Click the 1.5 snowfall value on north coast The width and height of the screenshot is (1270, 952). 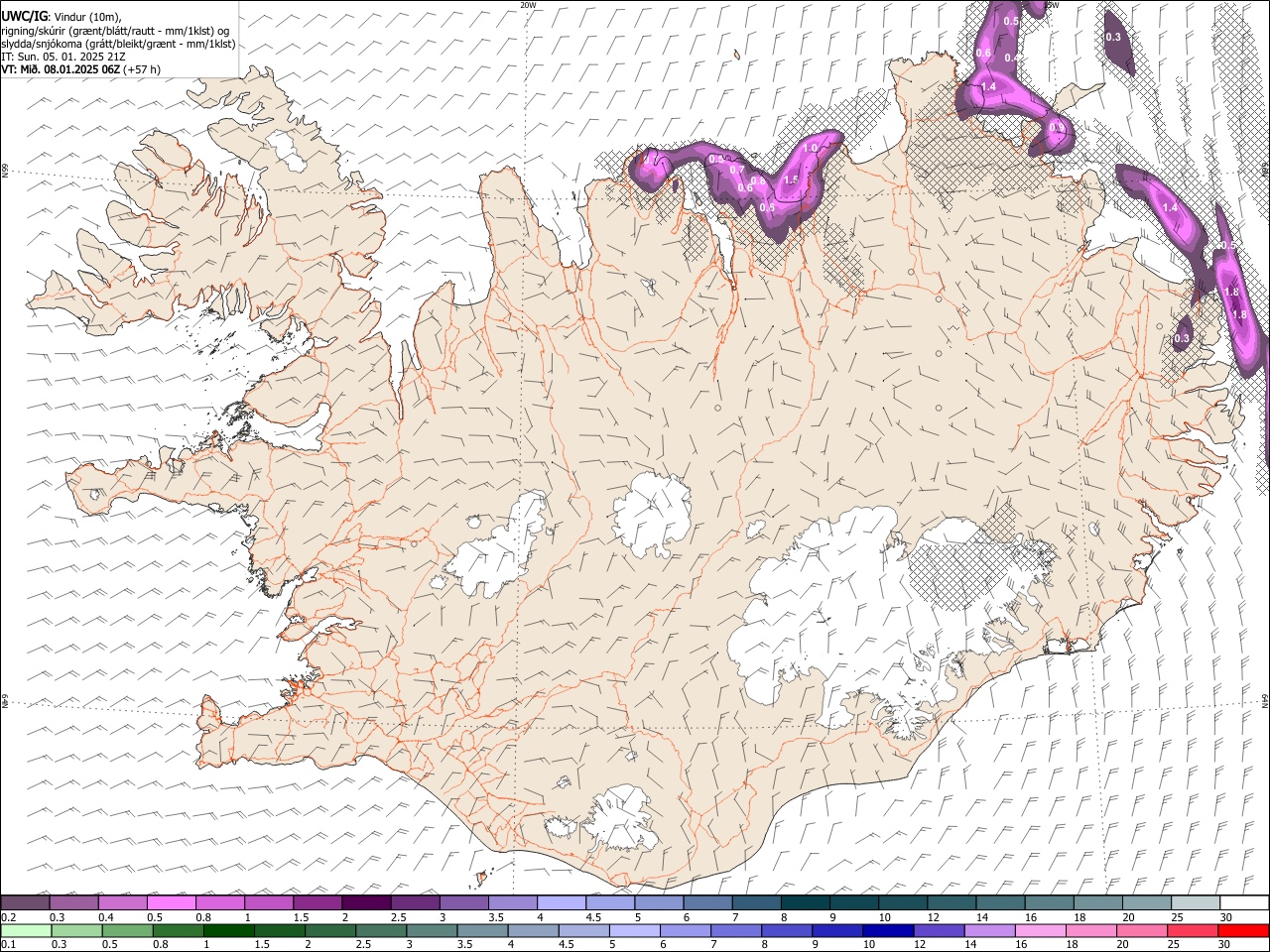coord(790,179)
